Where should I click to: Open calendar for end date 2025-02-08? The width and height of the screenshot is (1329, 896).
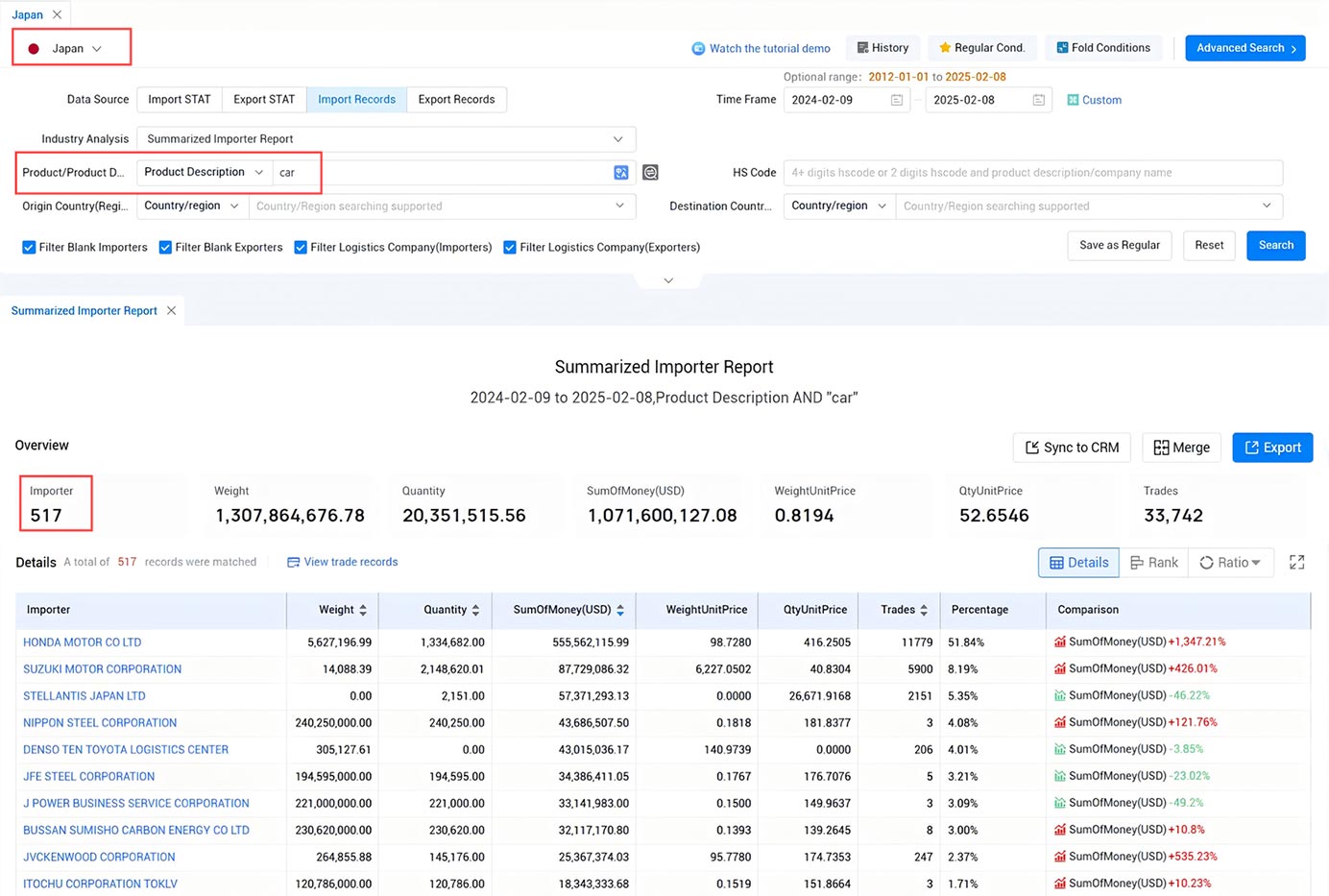click(x=1038, y=100)
